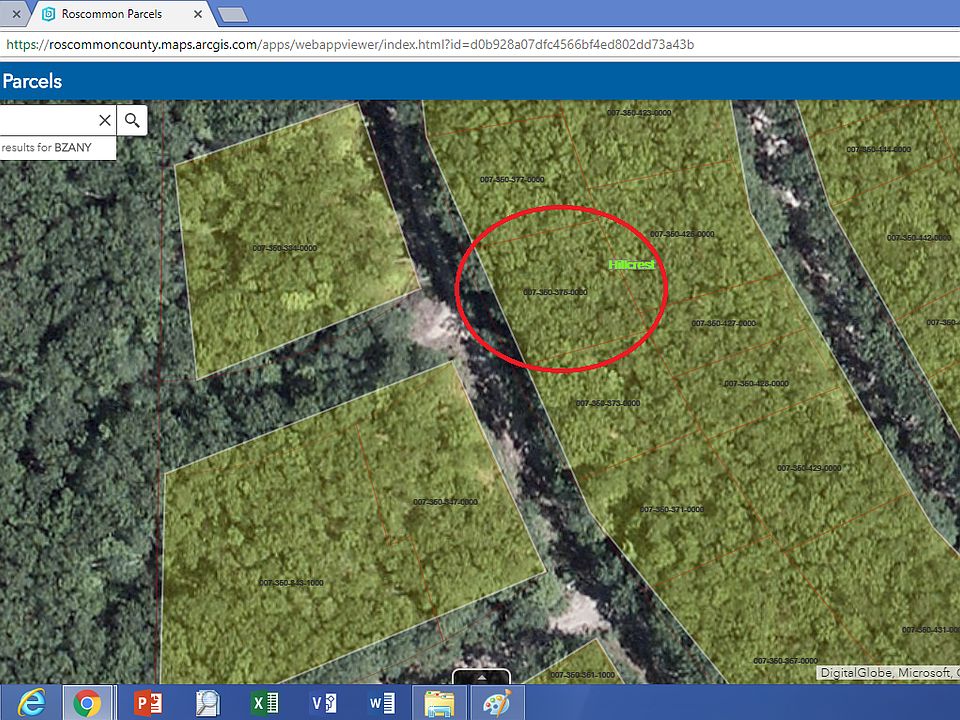Select parcel 007-350-427-0000 on the map
The image size is (960, 720).
point(724,323)
